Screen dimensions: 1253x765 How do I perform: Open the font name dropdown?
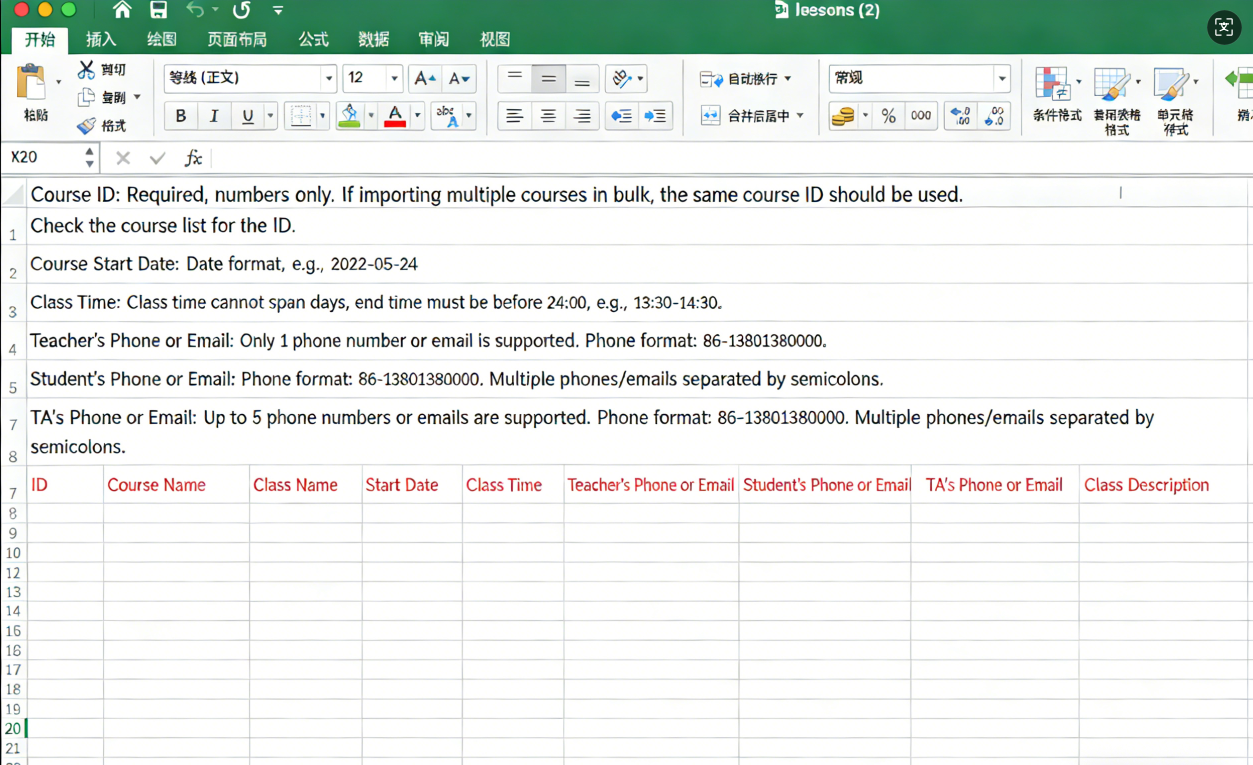pos(328,78)
